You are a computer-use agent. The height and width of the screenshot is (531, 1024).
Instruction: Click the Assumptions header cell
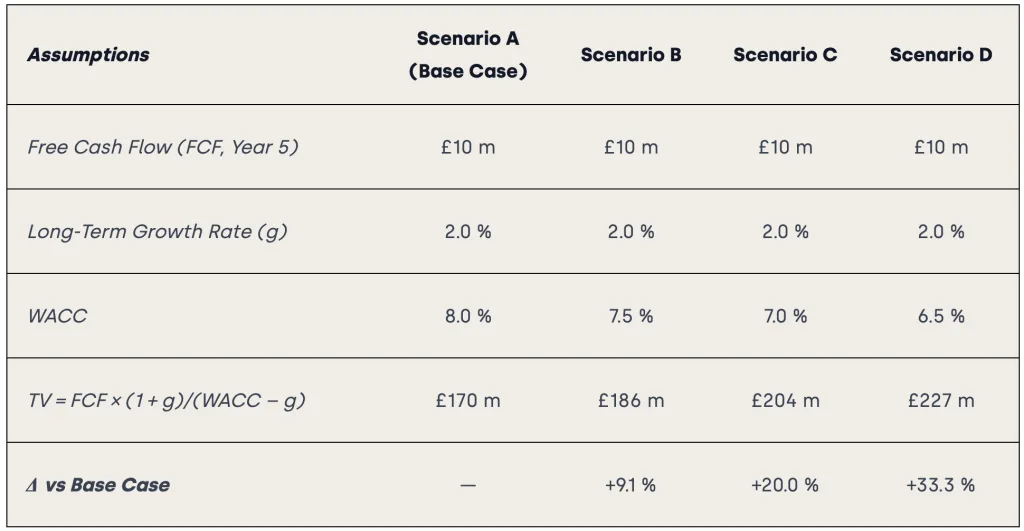tap(88, 55)
